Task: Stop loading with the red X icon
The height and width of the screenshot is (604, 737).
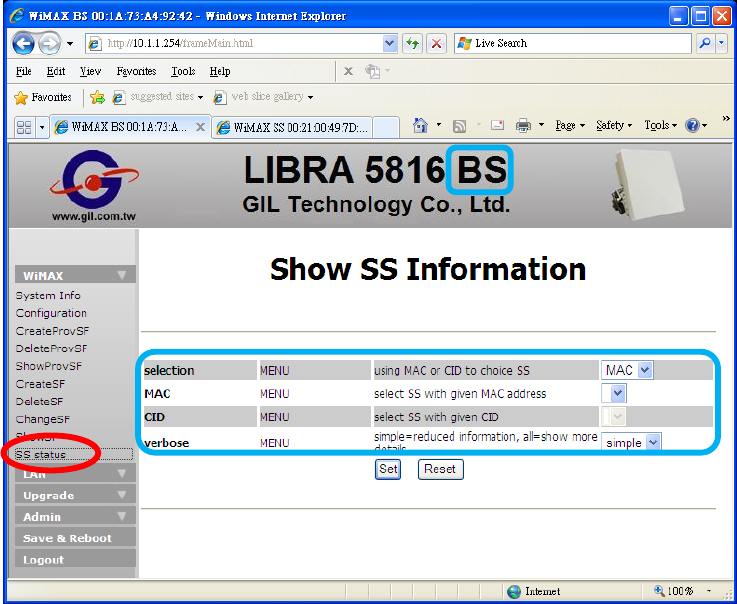Action: click(x=436, y=44)
